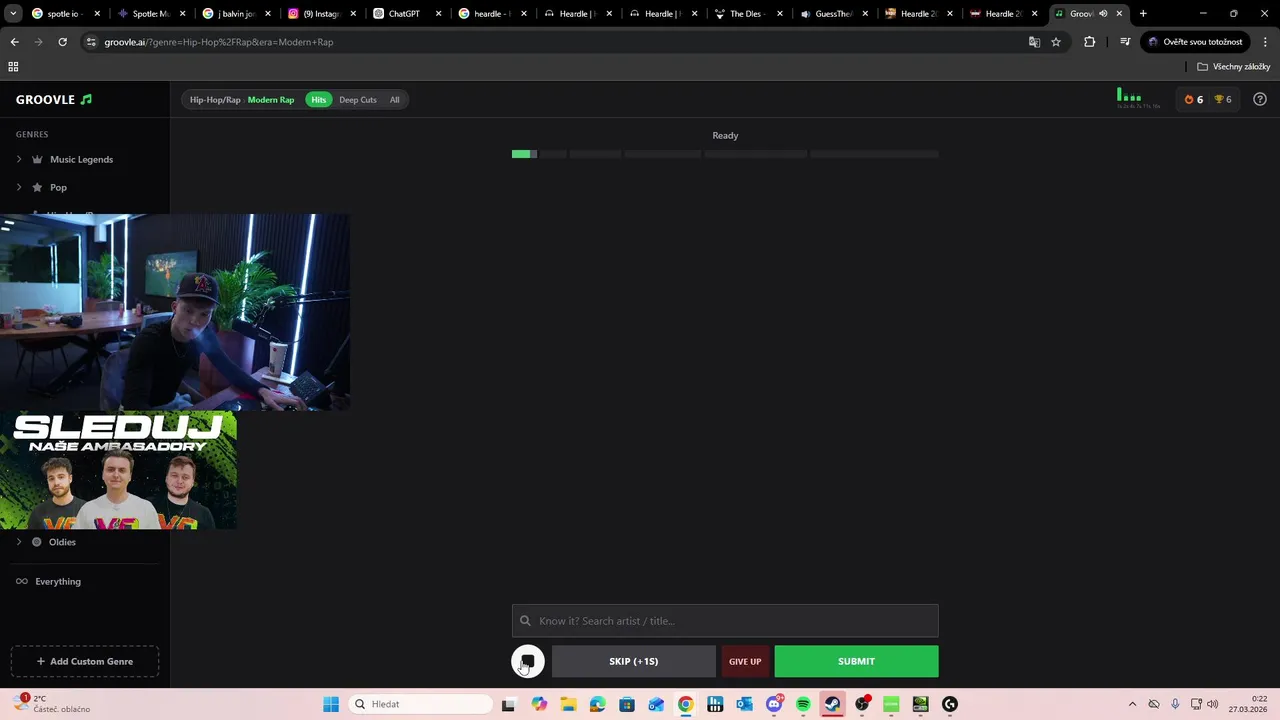Click the Hip-Hop/Rap breadcrumb
Viewport: 1280px width, 720px height.
tap(215, 100)
